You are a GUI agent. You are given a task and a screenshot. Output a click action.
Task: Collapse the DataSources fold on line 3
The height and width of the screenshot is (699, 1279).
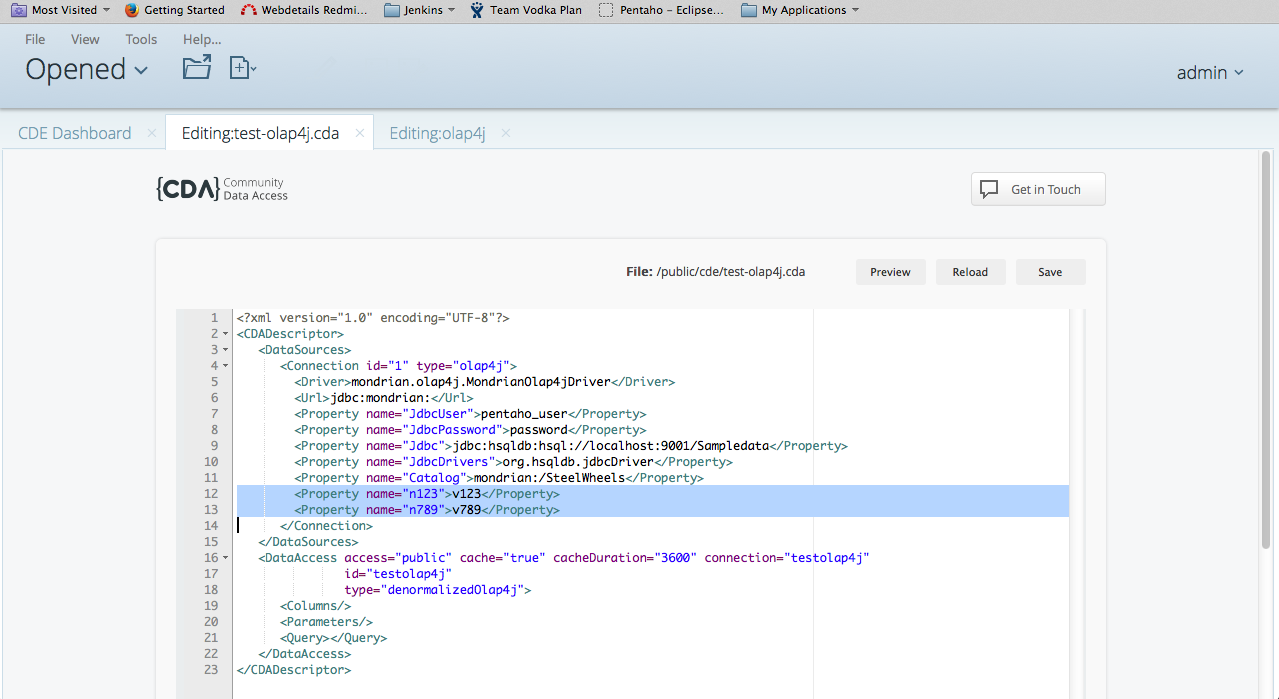(226, 349)
